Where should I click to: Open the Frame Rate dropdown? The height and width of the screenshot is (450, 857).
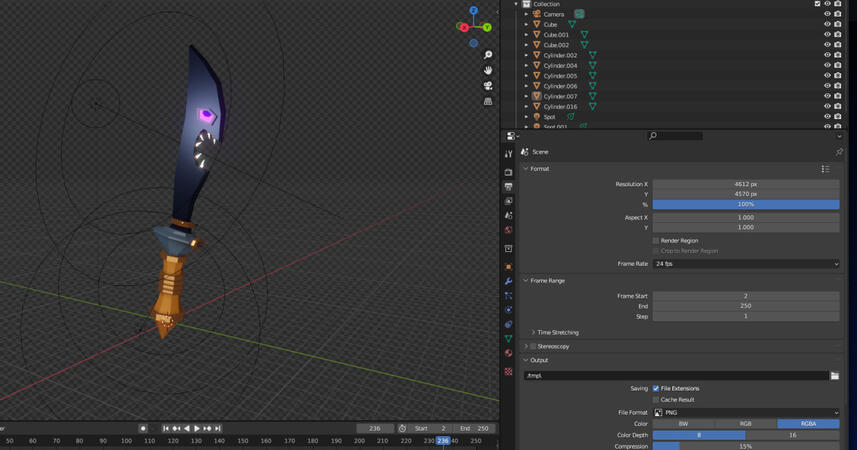(746, 264)
